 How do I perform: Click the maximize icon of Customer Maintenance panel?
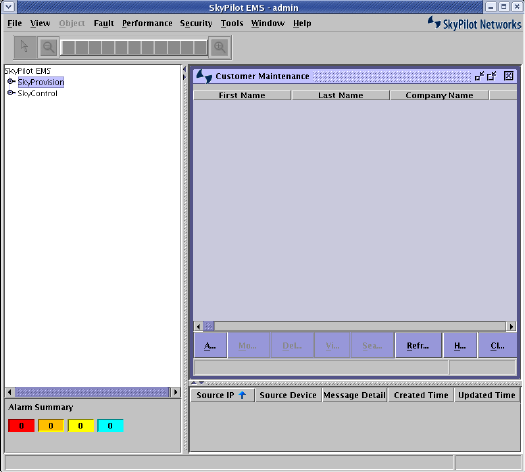[x=492, y=76]
